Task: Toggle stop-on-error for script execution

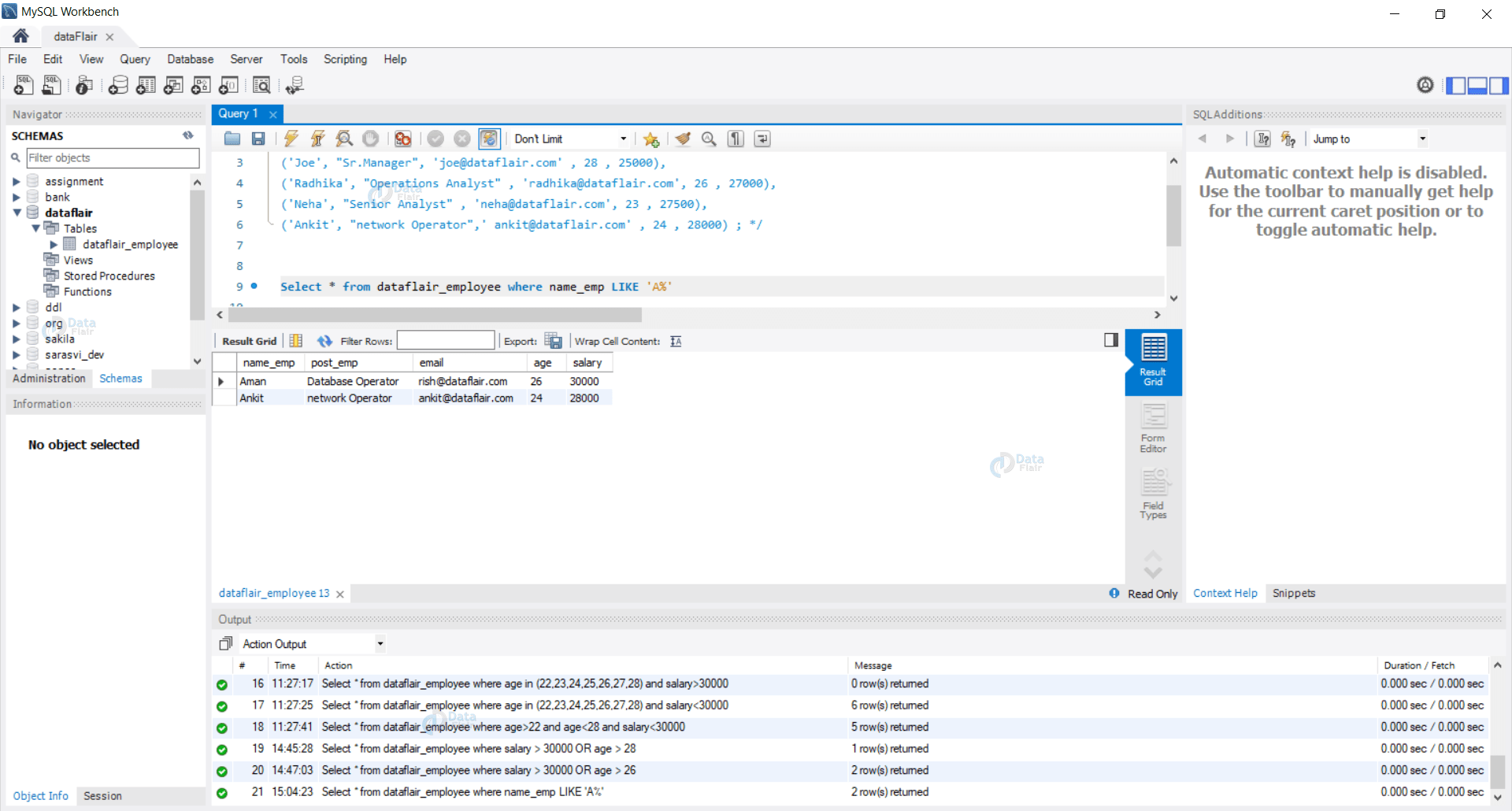Action: coord(403,139)
